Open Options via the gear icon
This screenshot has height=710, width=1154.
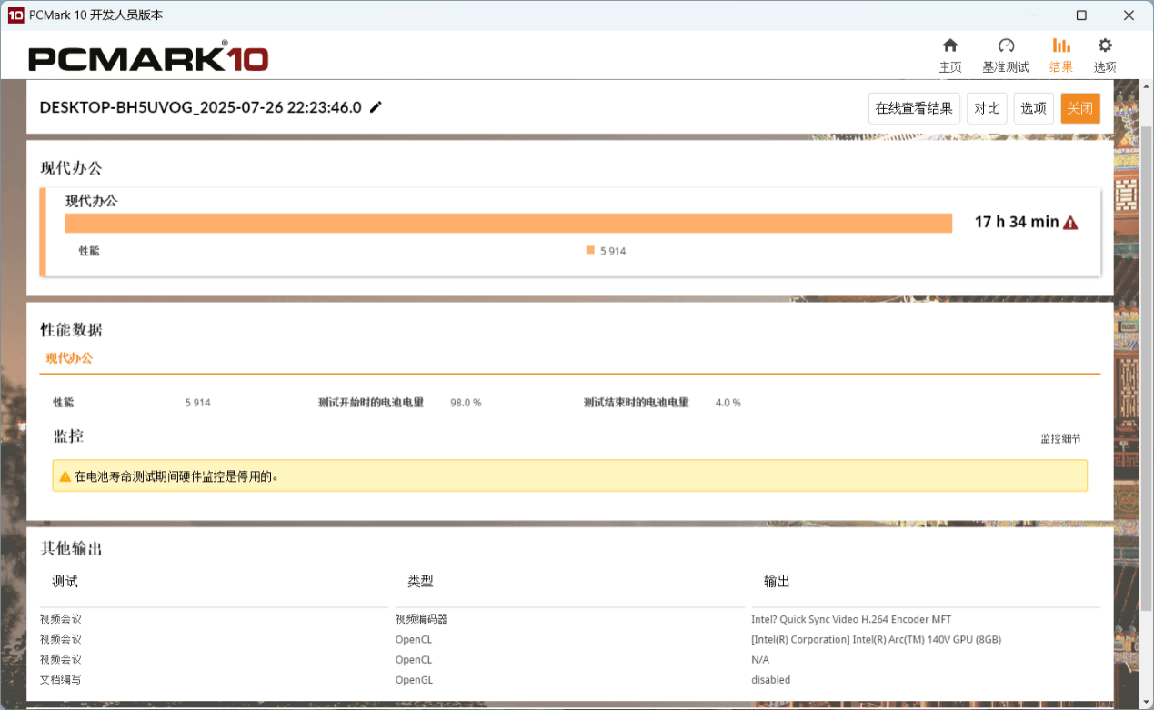tap(1105, 46)
